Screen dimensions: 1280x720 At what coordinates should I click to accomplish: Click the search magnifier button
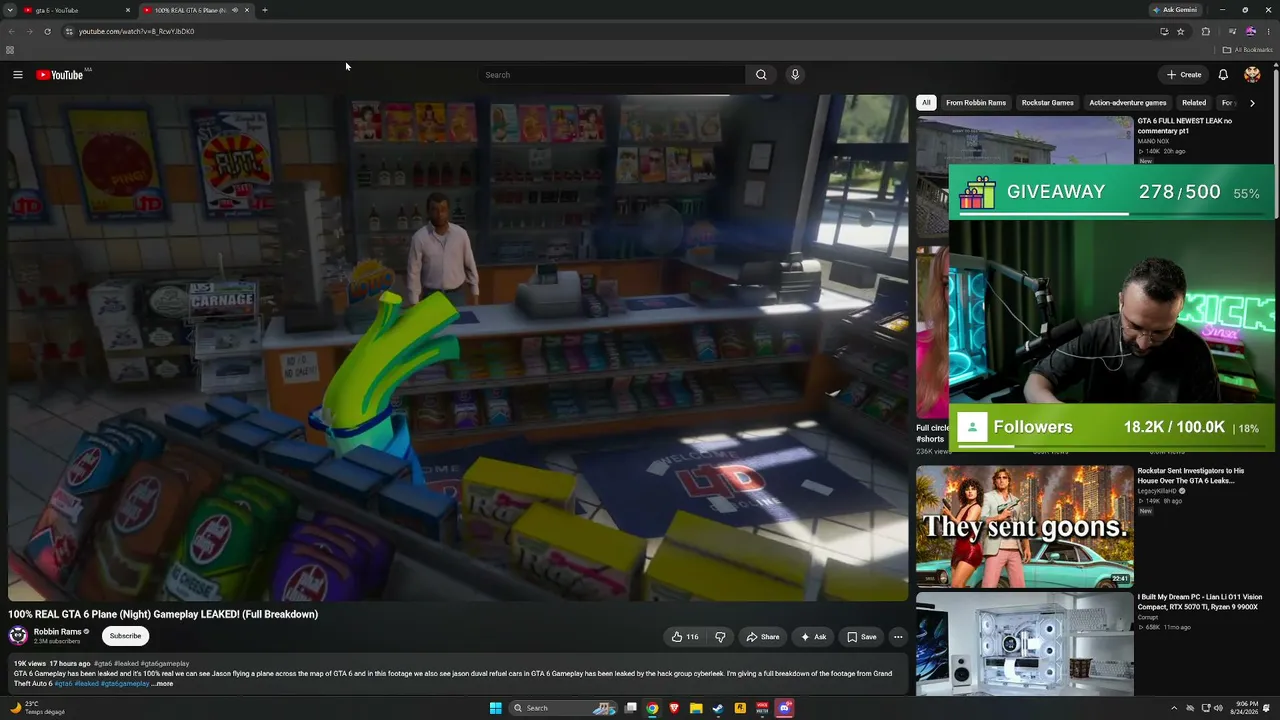tap(761, 75)
